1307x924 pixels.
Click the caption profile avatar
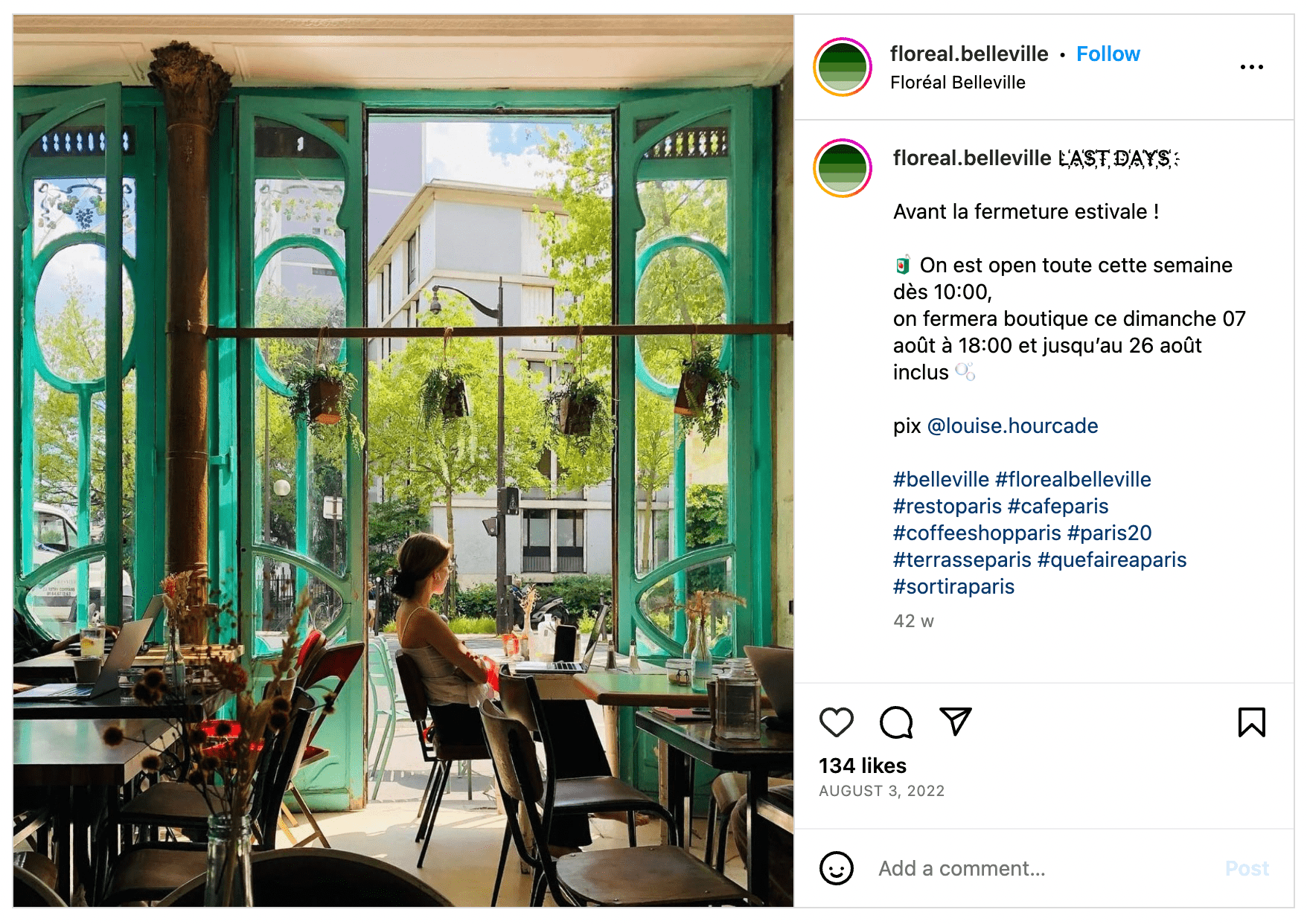(x=843, y=168)
